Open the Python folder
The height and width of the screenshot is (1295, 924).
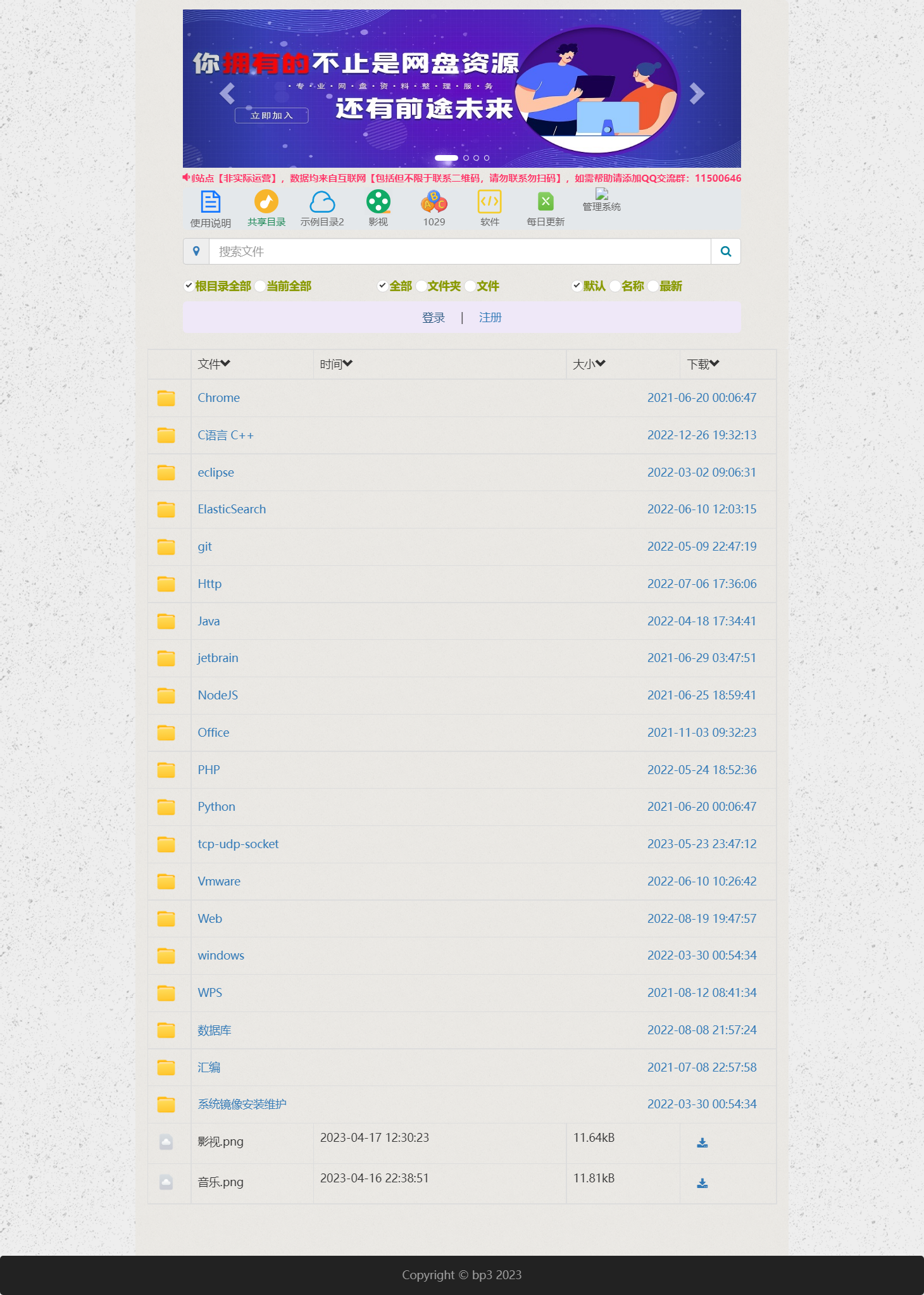(216, 806)
